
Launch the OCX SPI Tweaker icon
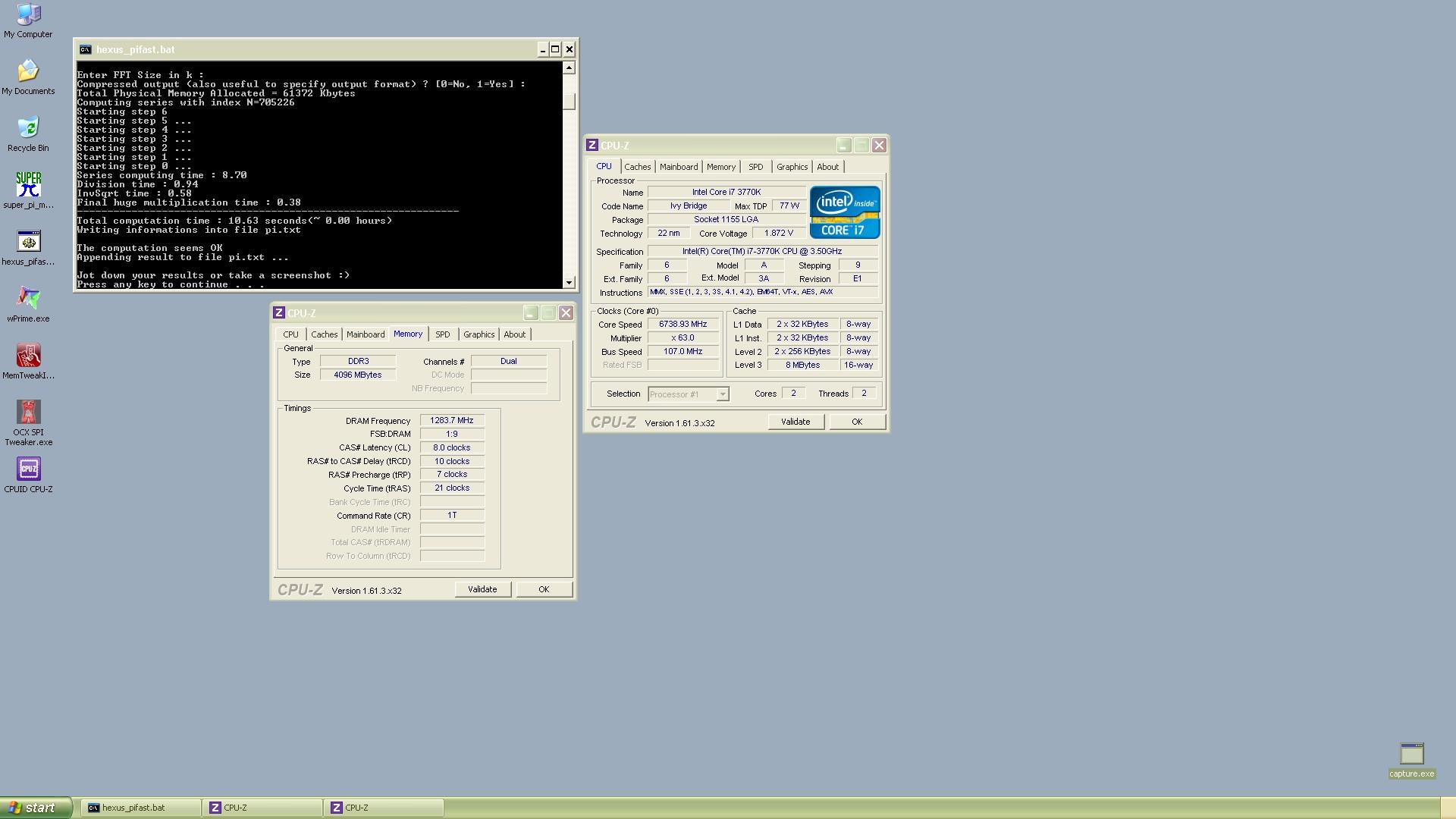point(28,423)
